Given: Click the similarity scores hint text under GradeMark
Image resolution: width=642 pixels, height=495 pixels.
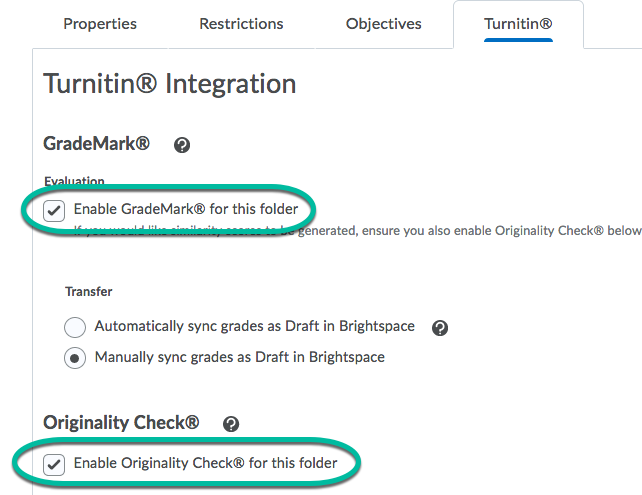Looking at the screenshot, I should (x=357, y=231).
